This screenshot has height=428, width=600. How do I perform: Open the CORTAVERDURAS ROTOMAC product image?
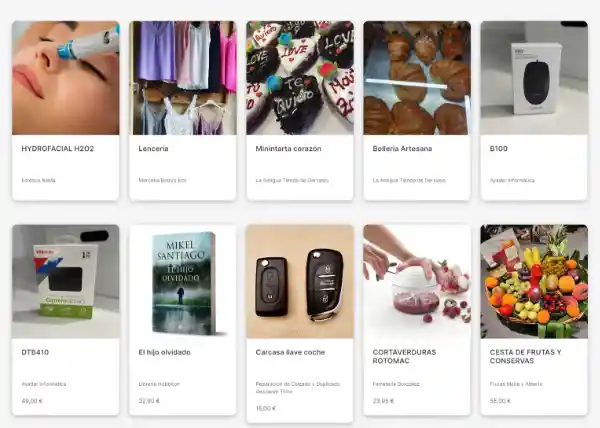[x=417, y=282]
